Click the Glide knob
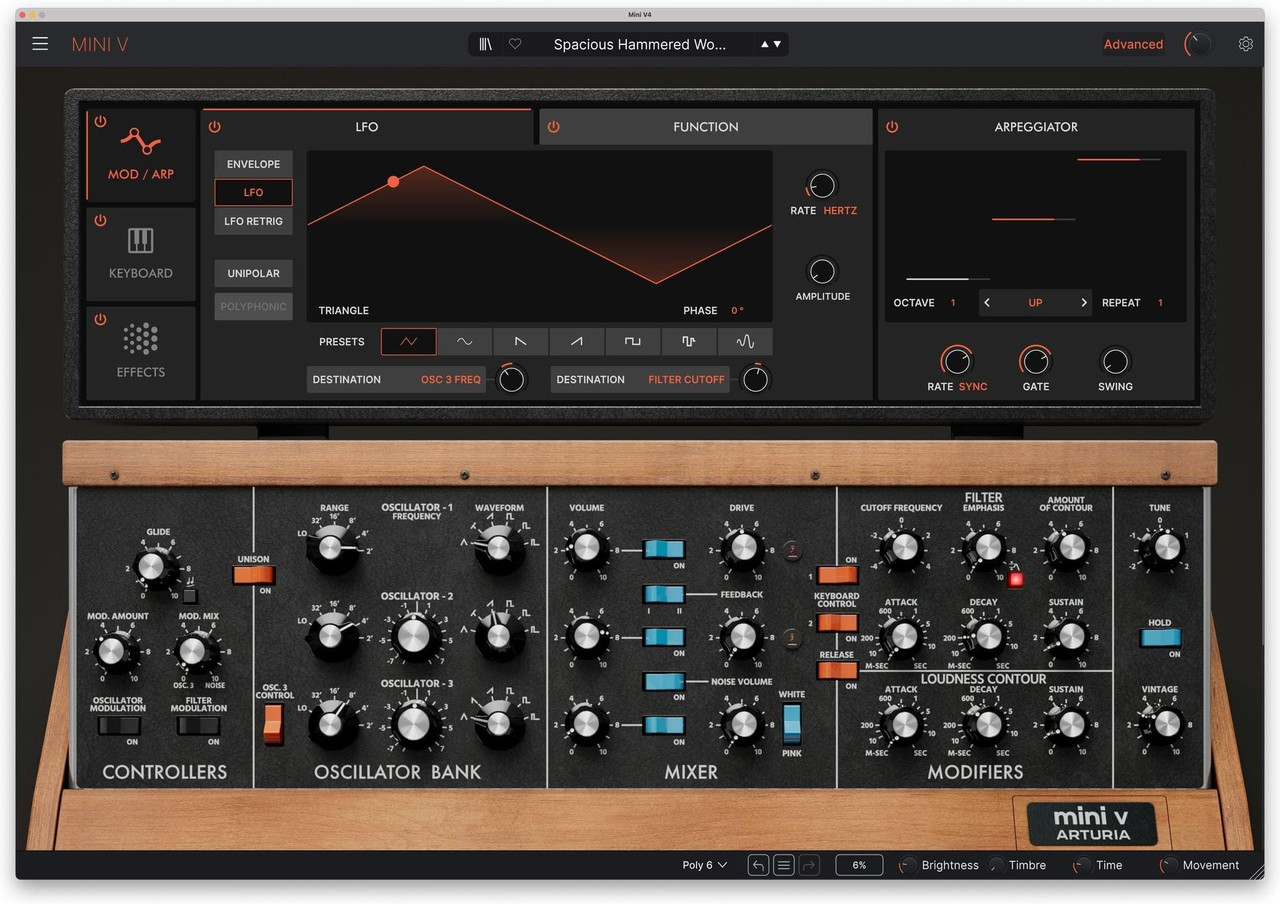 click(151, 567)
